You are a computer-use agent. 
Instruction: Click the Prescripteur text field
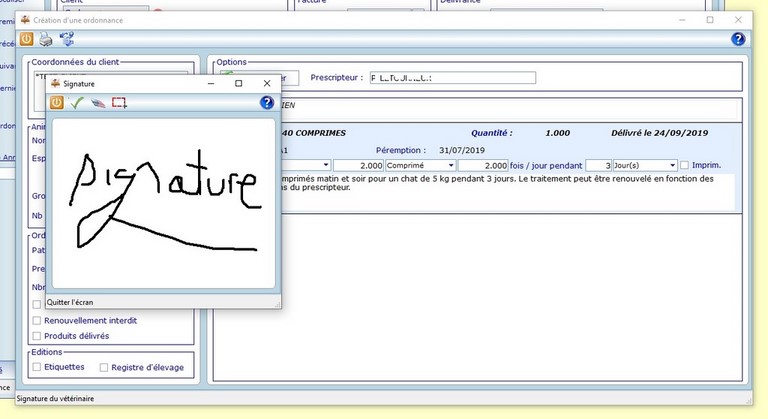[x=452, y=78]
